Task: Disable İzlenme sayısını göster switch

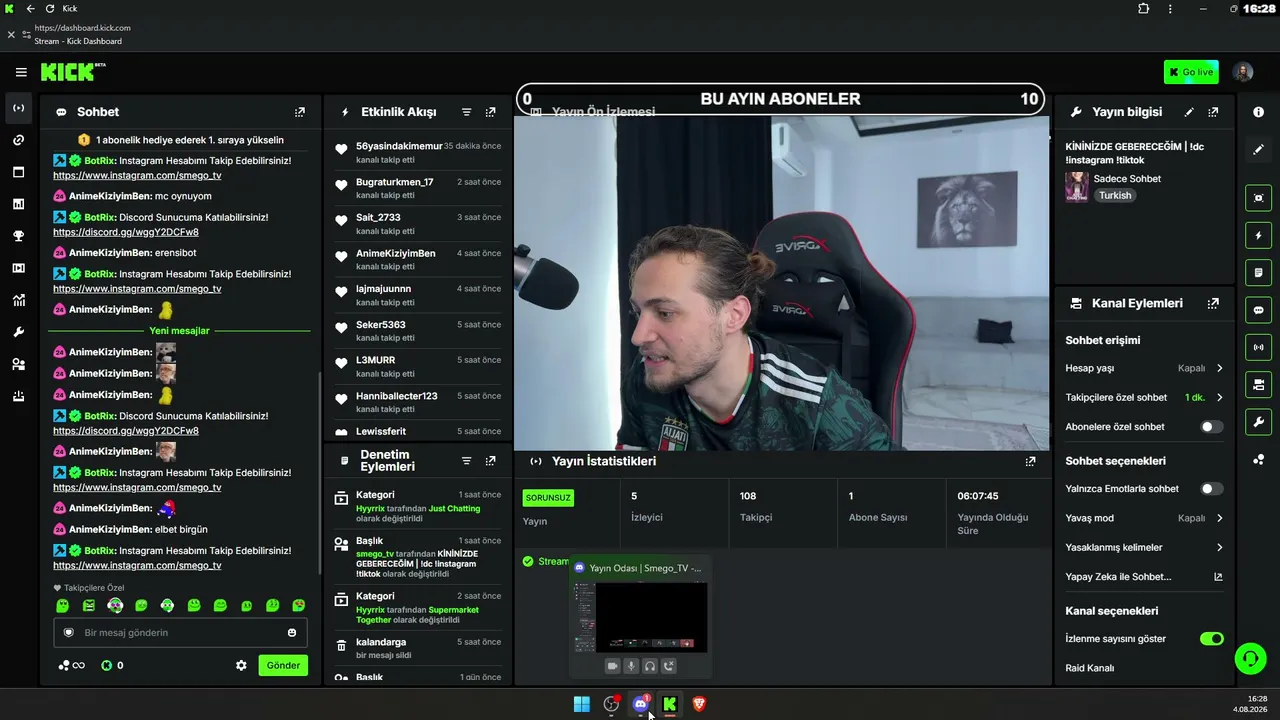Action: [1211, 638]
